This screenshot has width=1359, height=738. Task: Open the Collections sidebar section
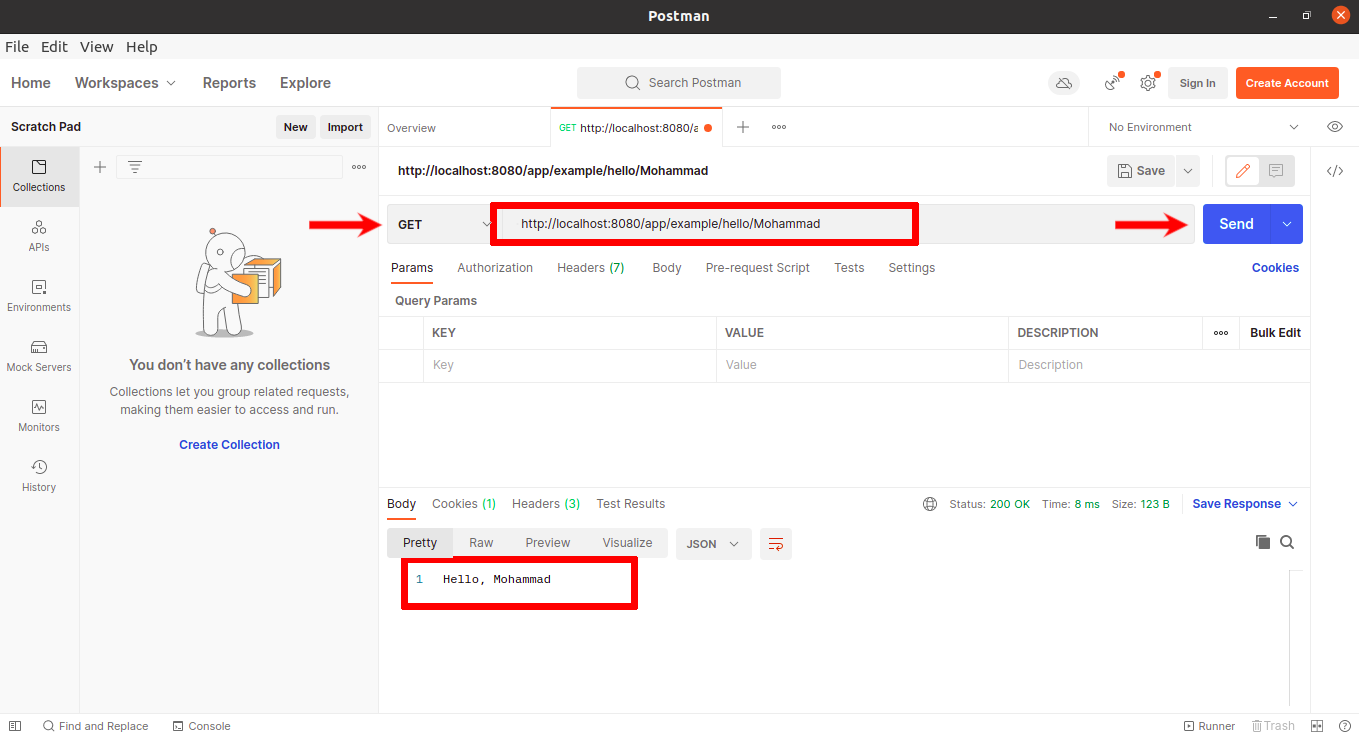tap(39, 176)
